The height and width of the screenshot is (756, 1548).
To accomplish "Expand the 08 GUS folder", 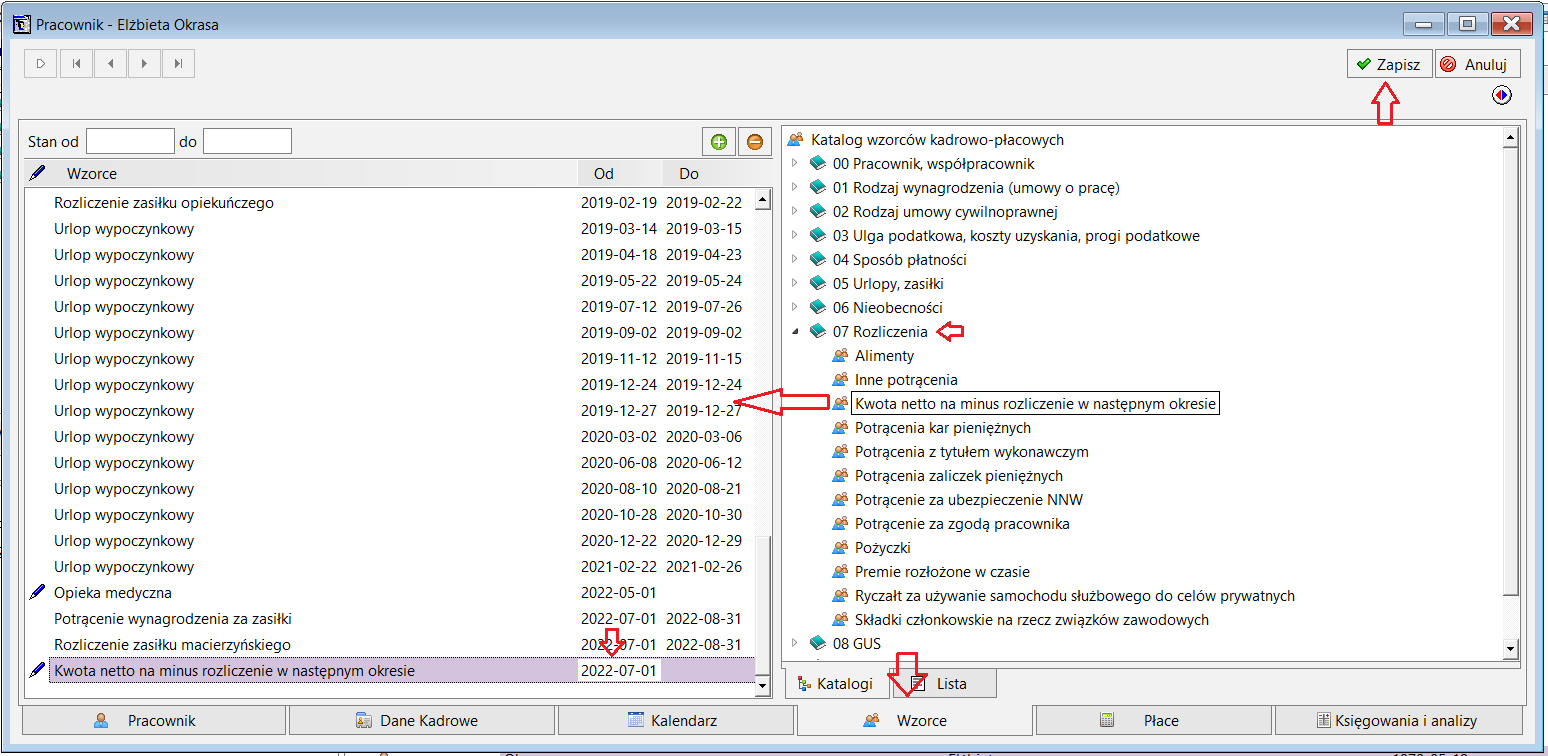I will [794, 643].
